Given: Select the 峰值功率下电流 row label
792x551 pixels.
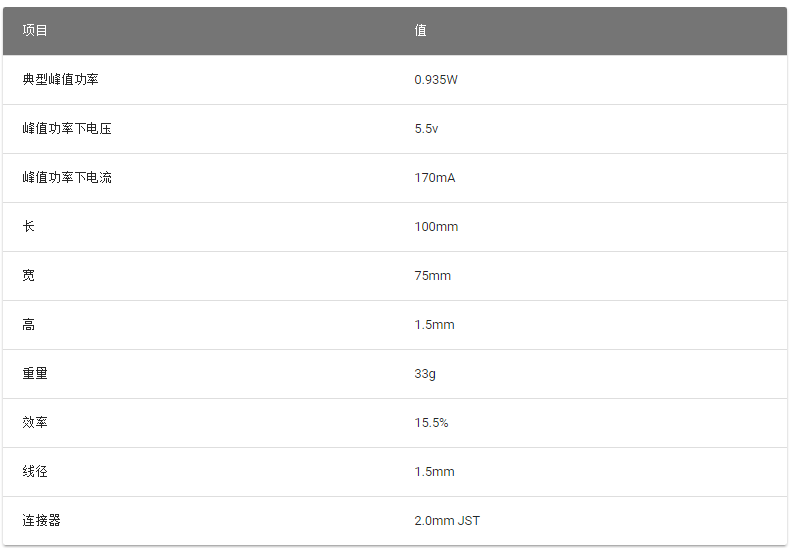Looking at the screenshot, I should click(x=67, y=177).
